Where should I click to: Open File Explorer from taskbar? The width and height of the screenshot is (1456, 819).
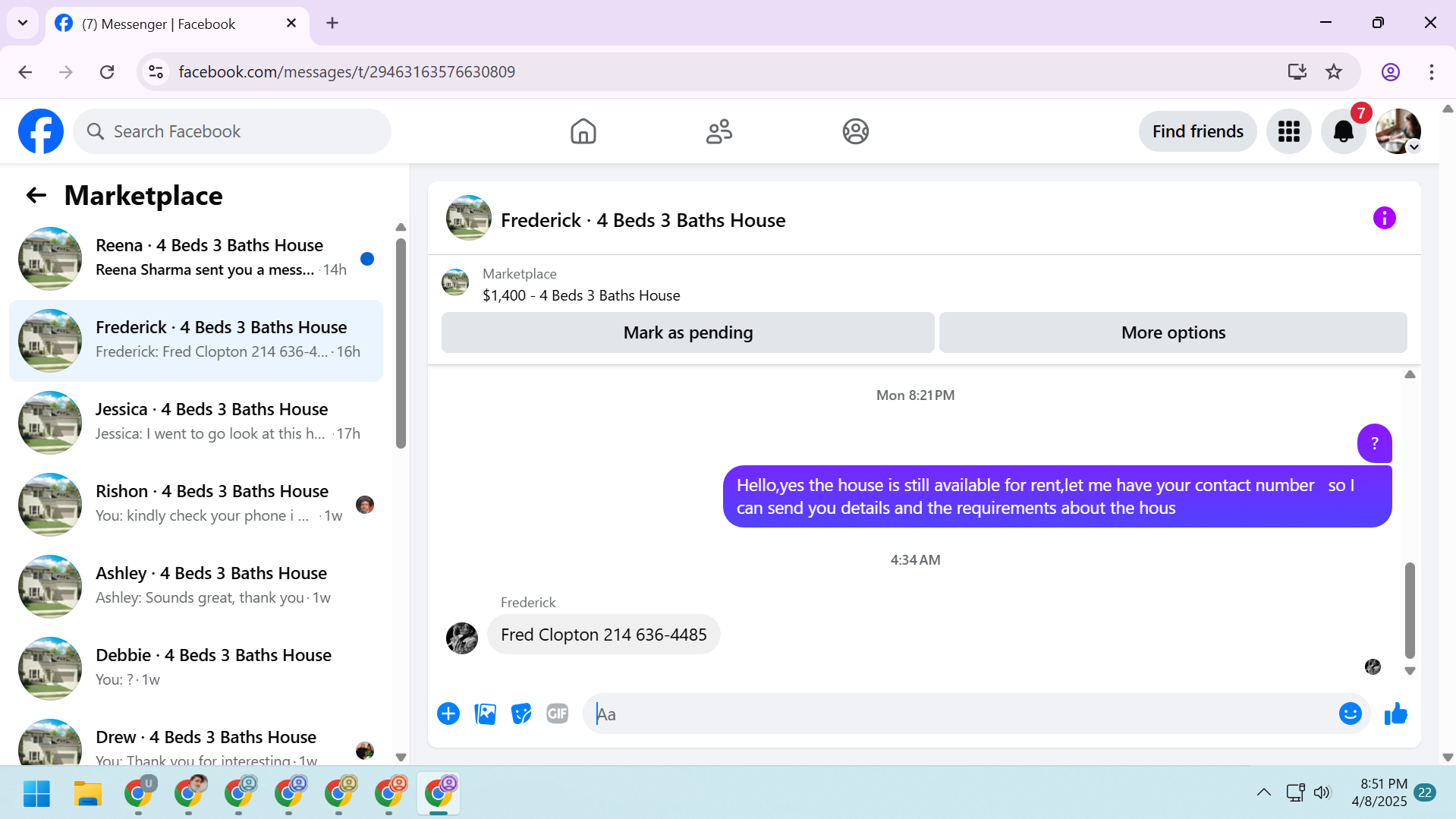(x=87, y=793)
